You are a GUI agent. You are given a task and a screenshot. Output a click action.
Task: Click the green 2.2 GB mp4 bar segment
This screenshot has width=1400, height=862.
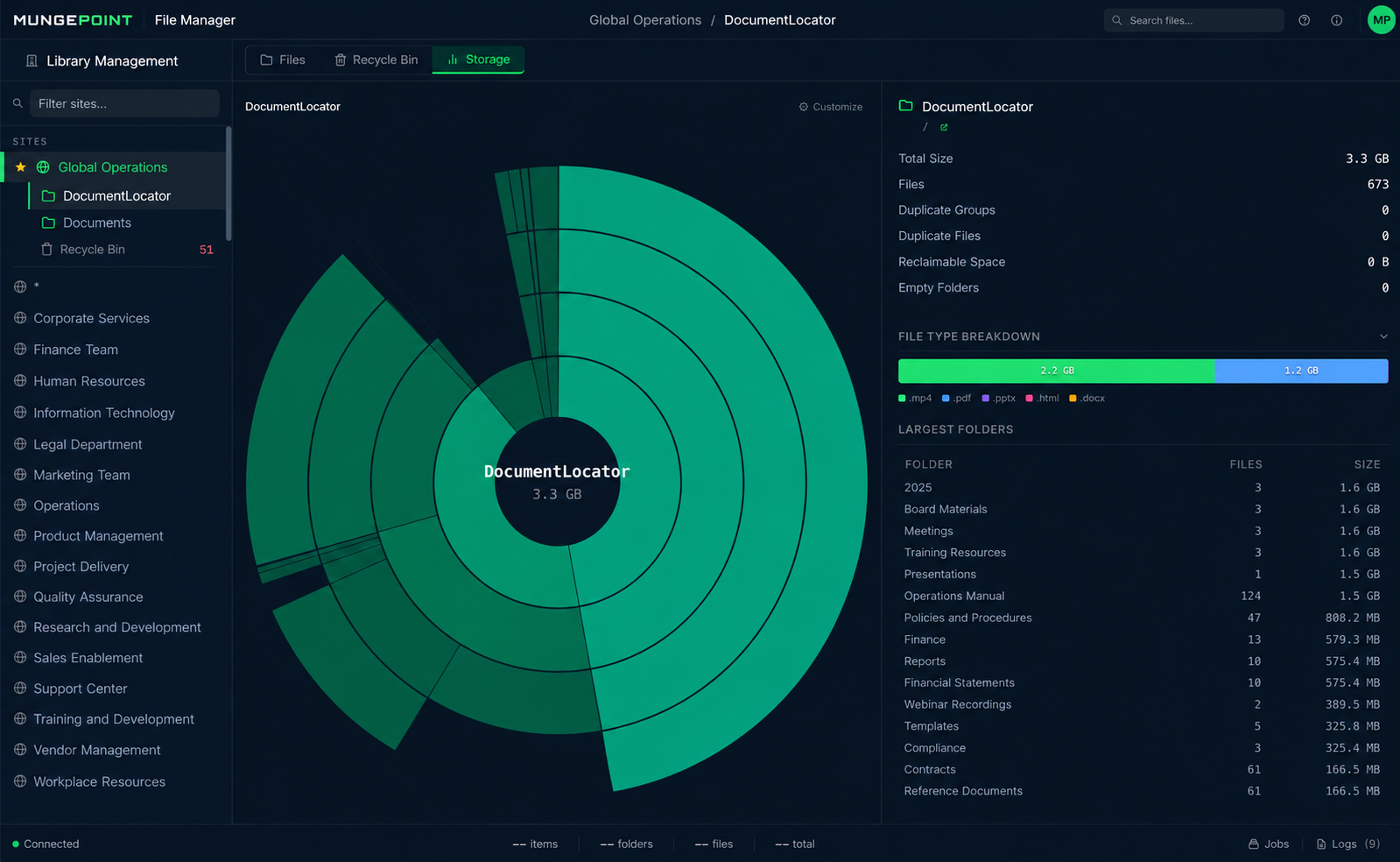[1056, 371]
